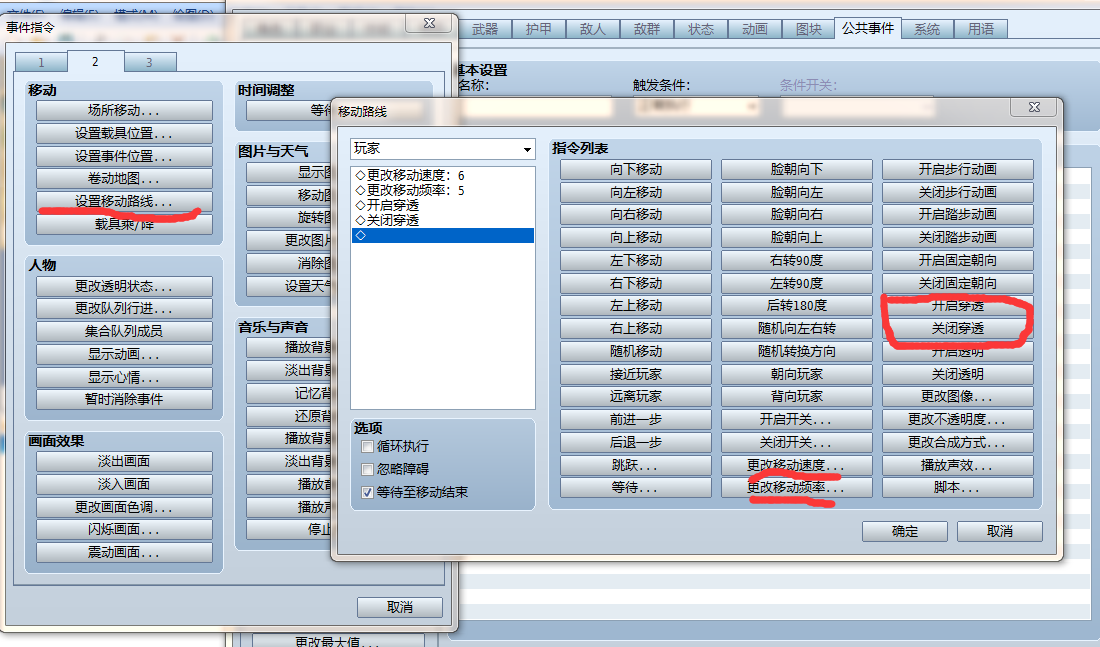1100x647 pixels.
Task: Open 更改透明状态... event command
Action: tap(124, 286)
